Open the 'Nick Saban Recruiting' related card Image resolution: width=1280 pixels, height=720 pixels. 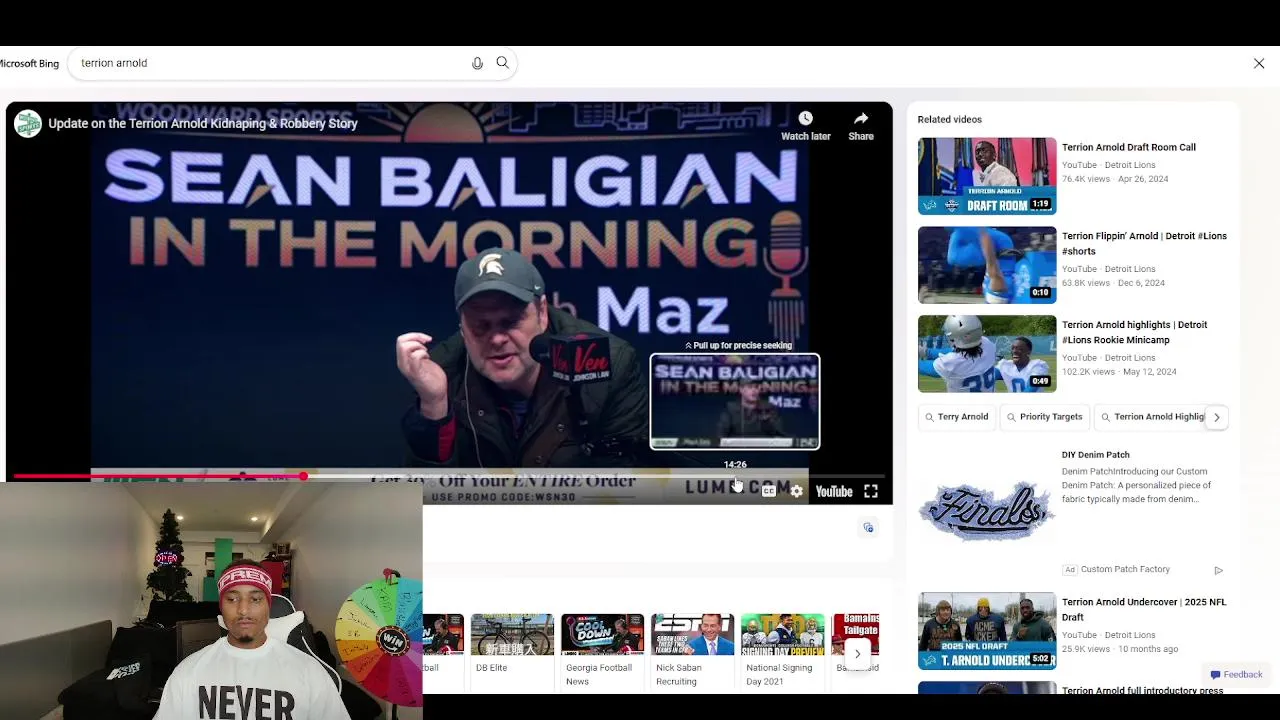(692, 651)
